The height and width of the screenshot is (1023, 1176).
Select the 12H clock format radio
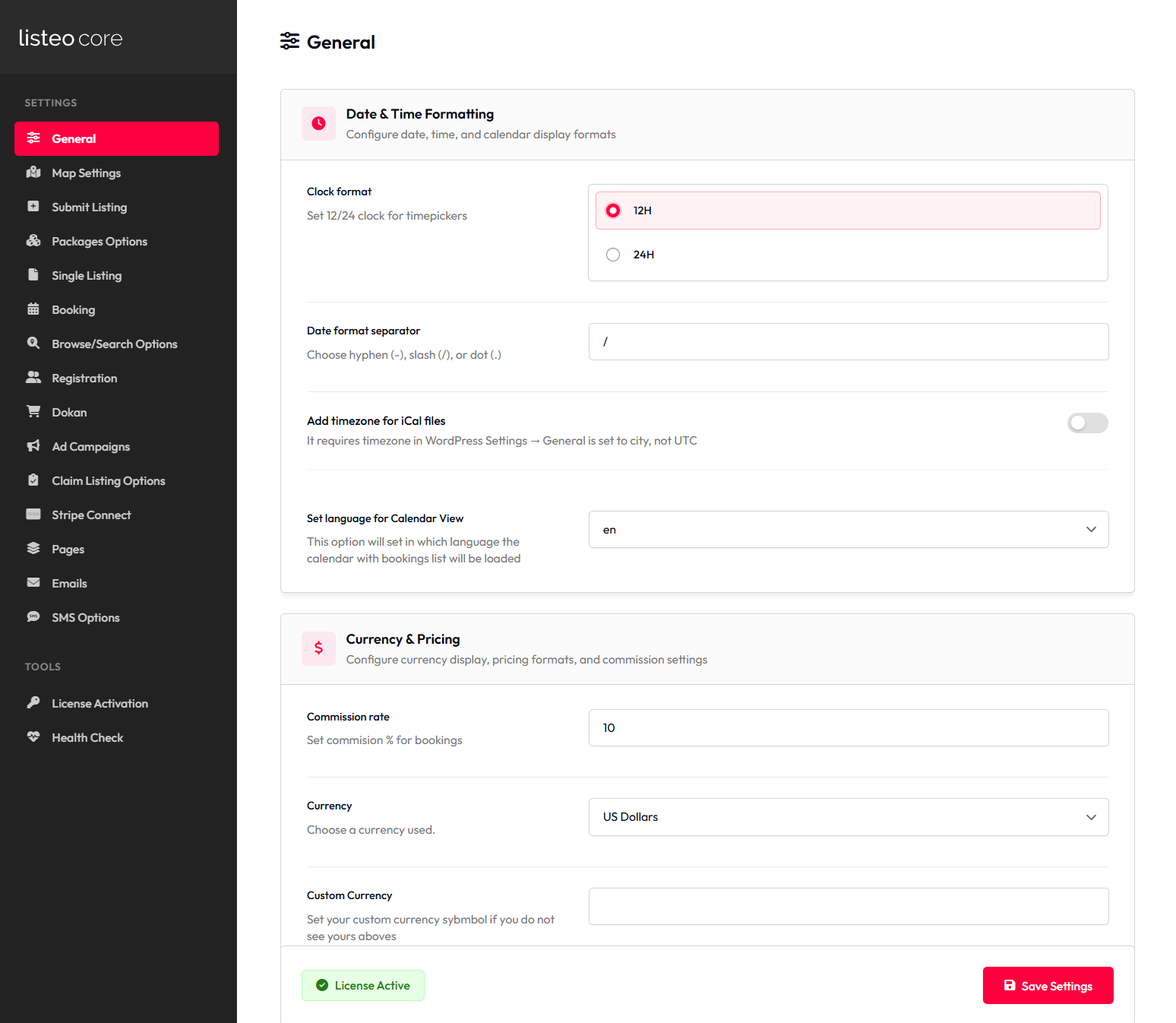point(613,211)
